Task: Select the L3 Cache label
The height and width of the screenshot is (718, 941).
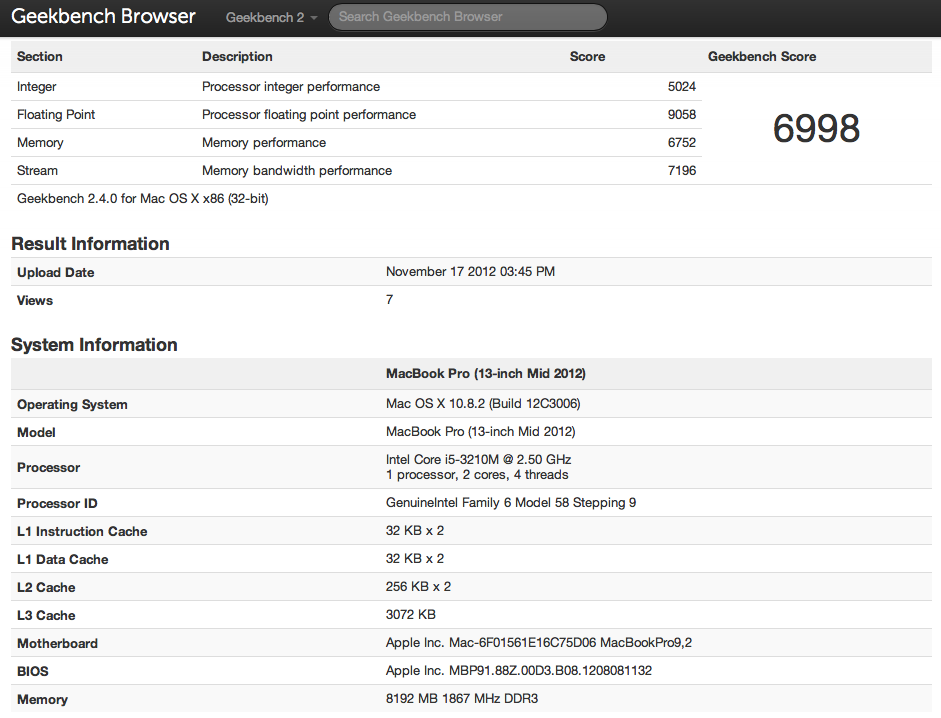Action: coord(46,616)
